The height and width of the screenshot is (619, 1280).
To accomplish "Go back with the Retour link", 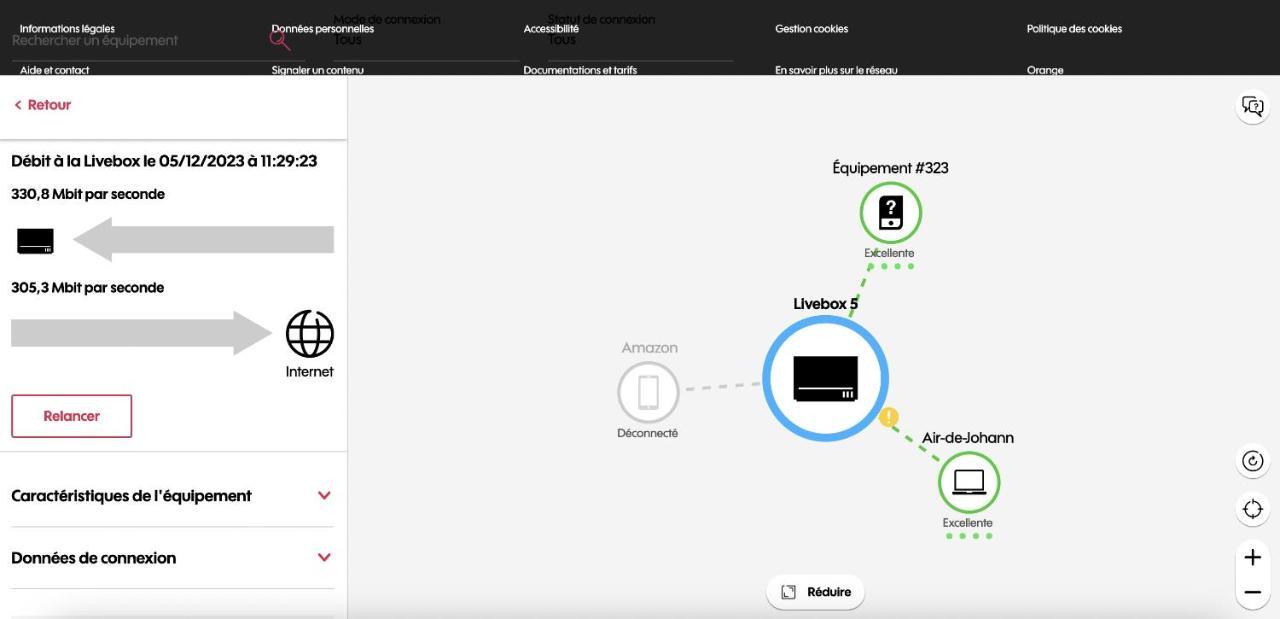I will pos(43,105).
